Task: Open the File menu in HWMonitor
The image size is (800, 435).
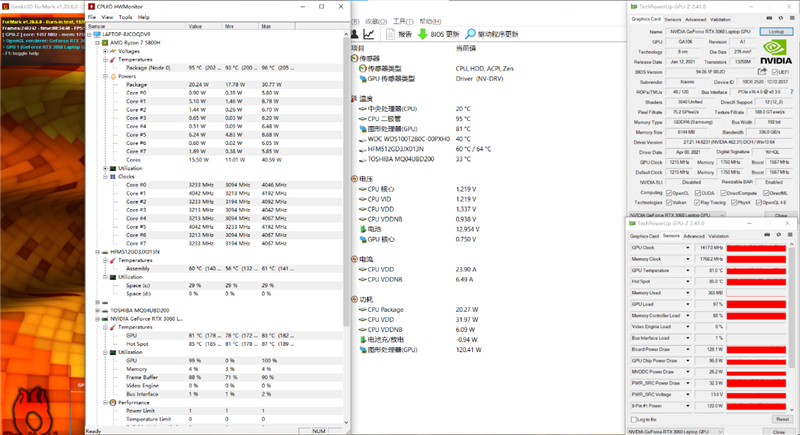Action: pyautogui.click(x=92, y=17)
